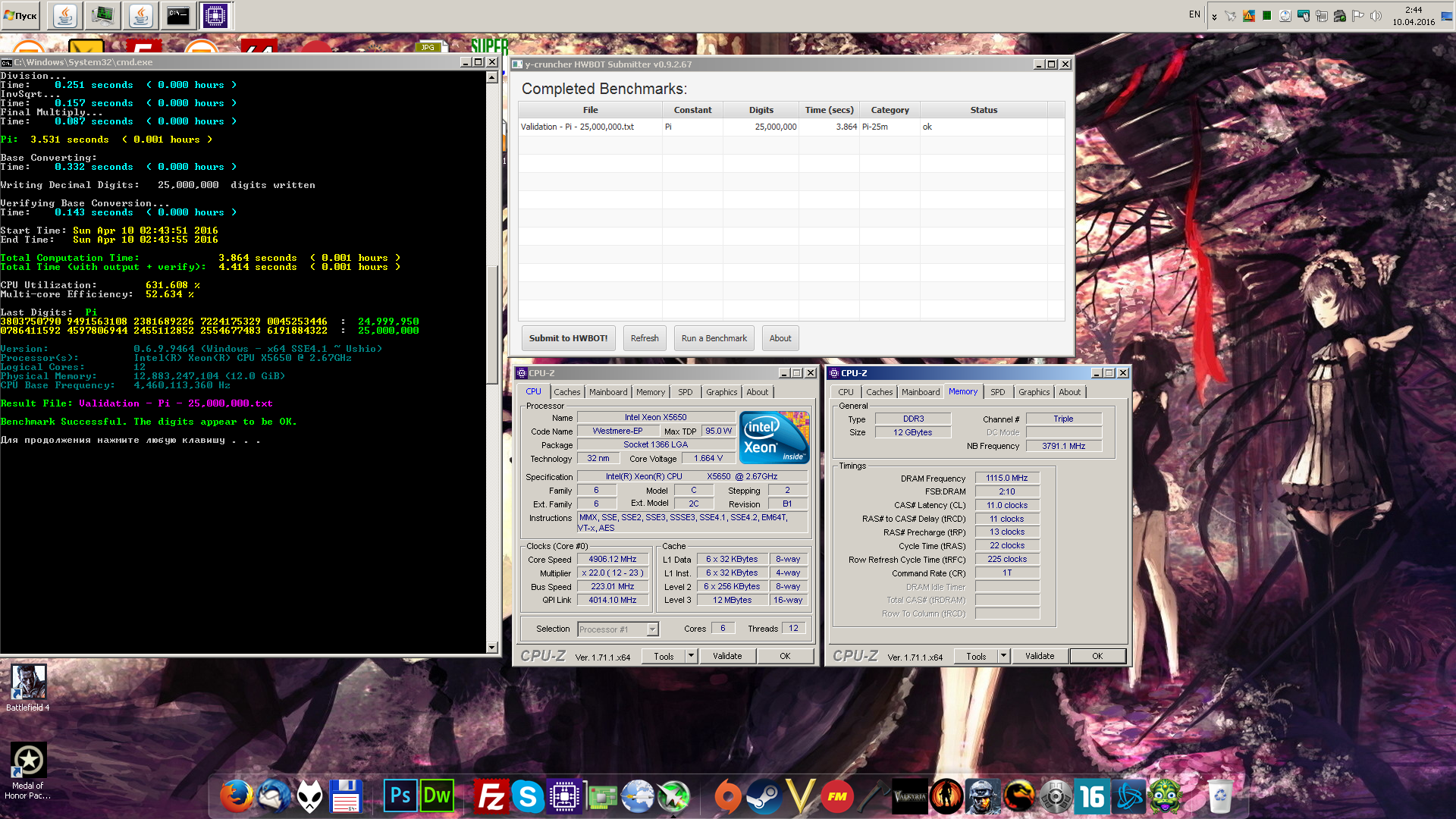Open Tools dropdown arrow in CPU-Z Memory window
The image size is (1456, 819).
pyautogui.click(x=1003, y=656)
